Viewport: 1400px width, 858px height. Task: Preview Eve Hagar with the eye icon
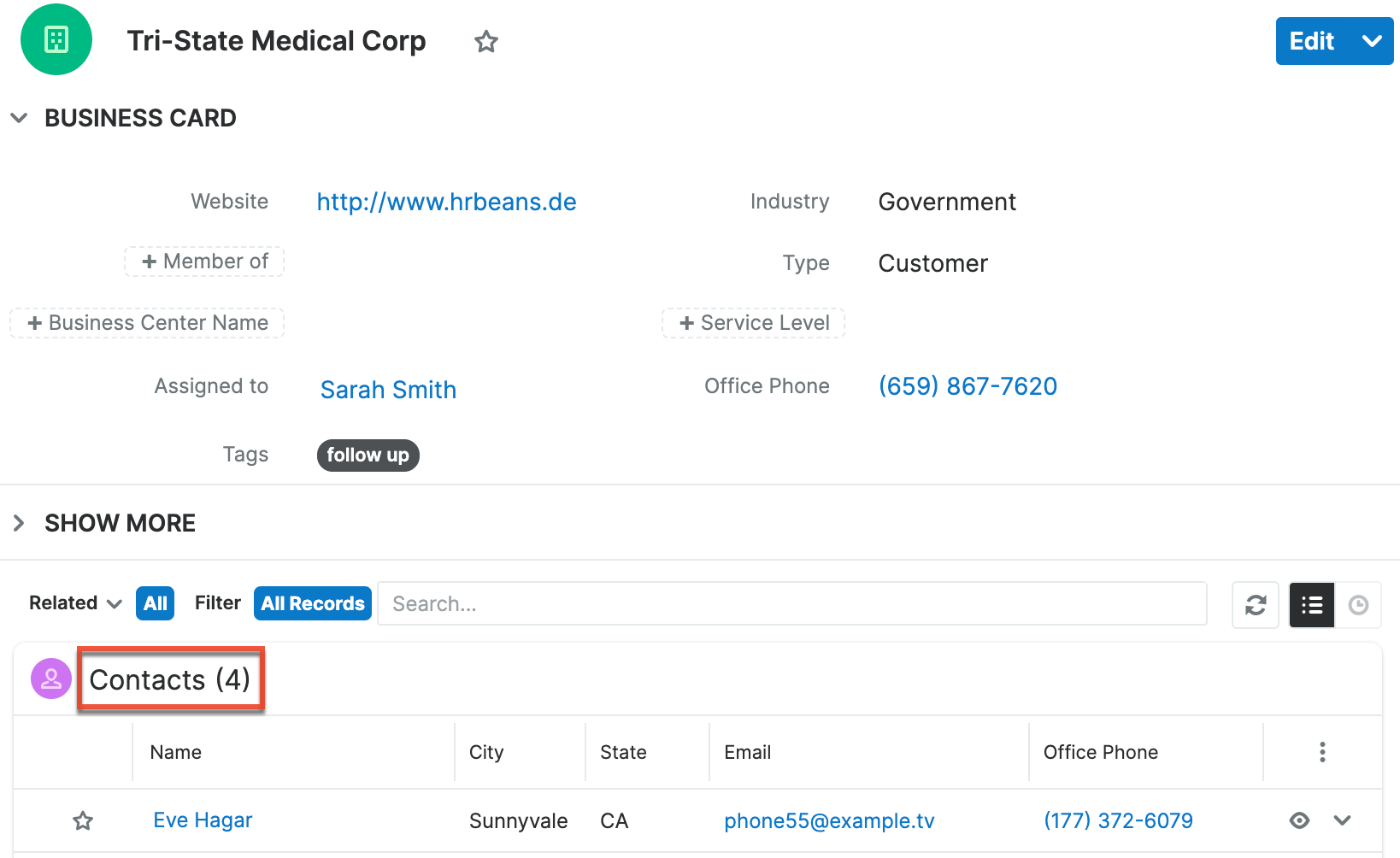[1299, 820]
